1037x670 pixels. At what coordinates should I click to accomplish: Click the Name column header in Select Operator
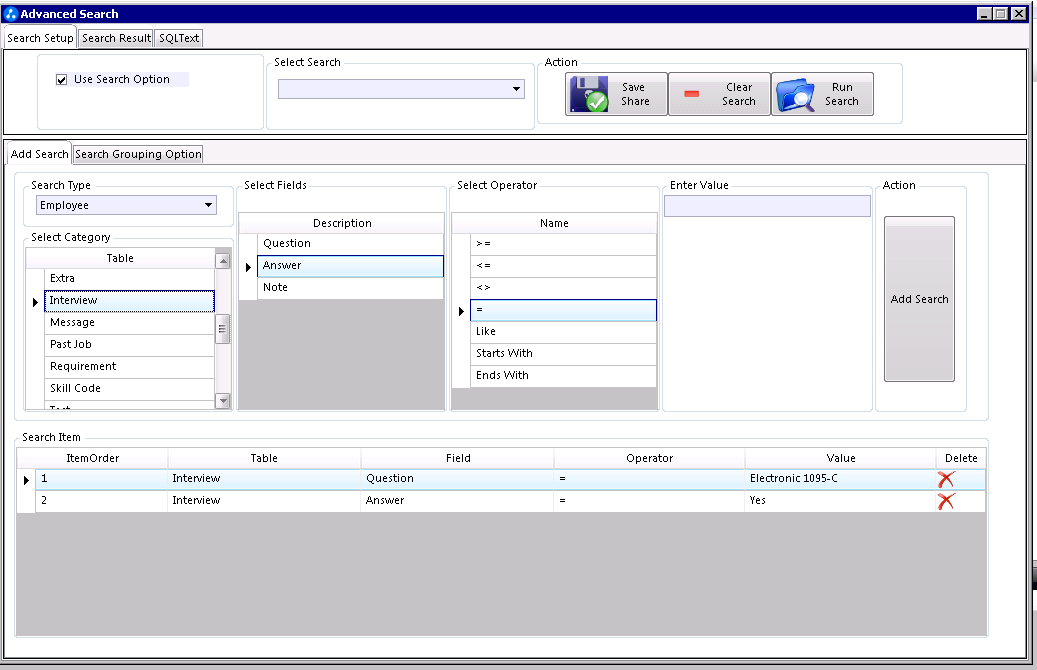tap(554, 223)
